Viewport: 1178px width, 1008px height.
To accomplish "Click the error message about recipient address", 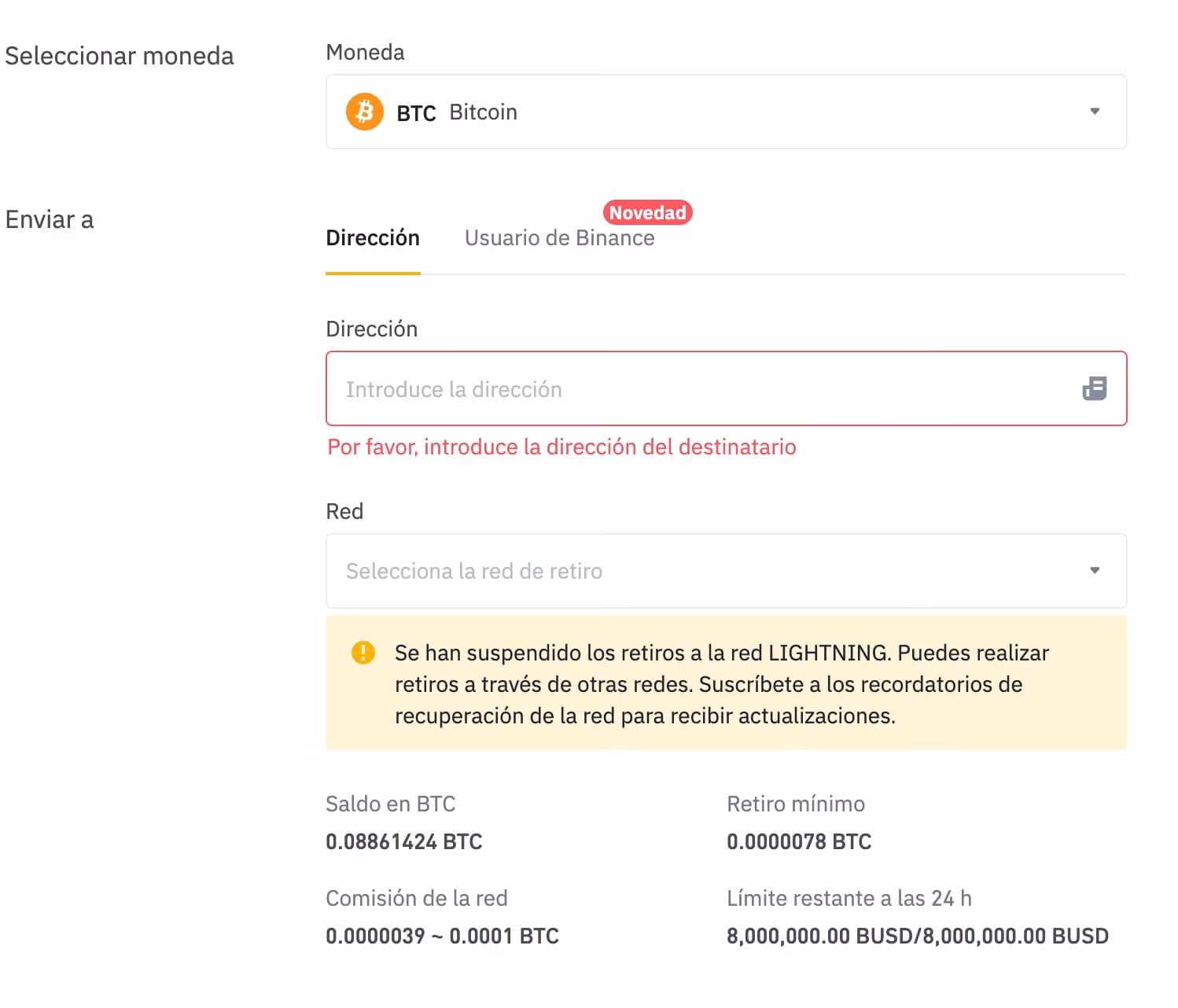I will (561, 447).
